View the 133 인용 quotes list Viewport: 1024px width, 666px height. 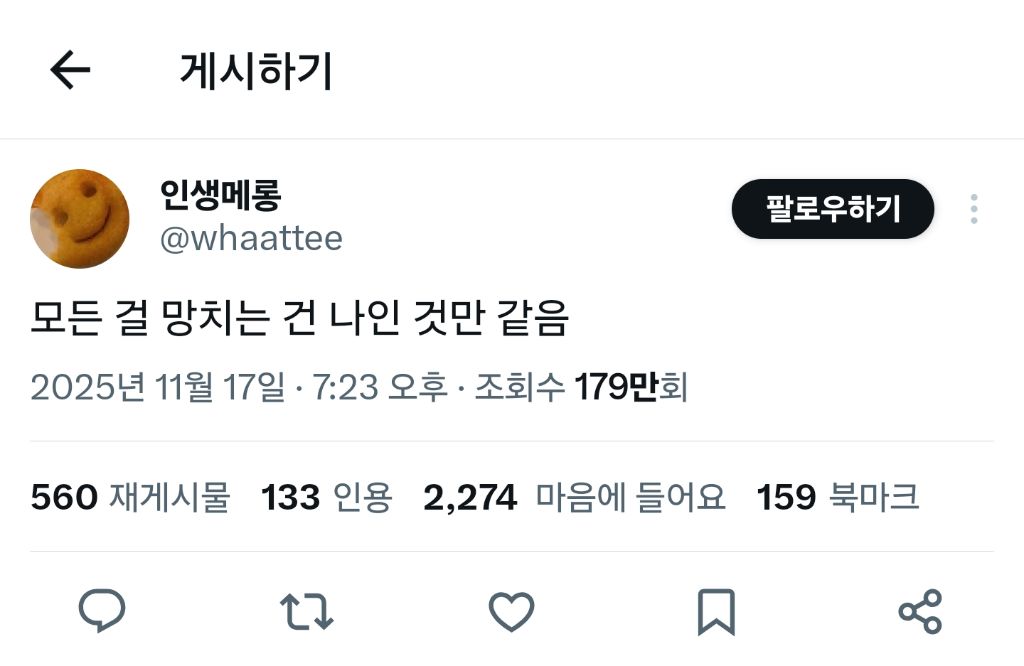pos(327,497)
